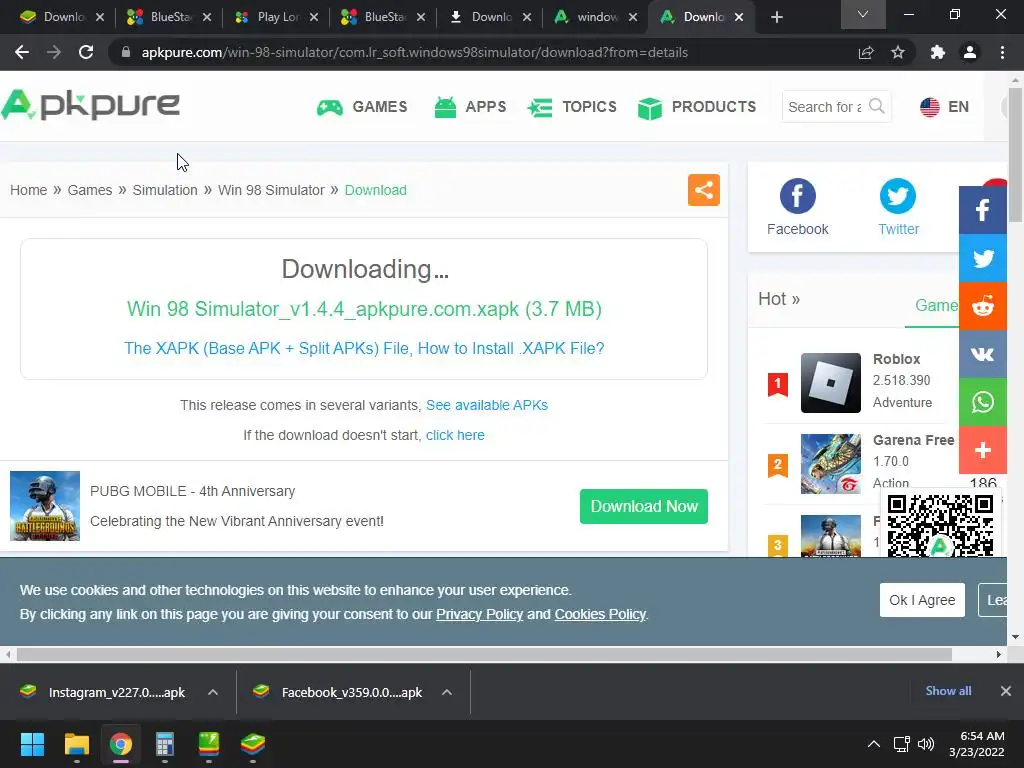This screenshot has width=1024, height=768.
Task: Click the Win 98 Simulator xapk file link
Action: click(364, 309)
